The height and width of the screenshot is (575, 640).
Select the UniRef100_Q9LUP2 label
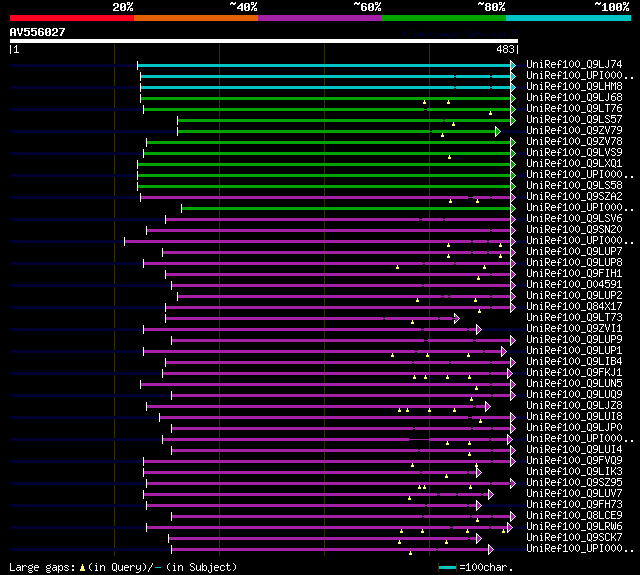click(x=574, y=296)
